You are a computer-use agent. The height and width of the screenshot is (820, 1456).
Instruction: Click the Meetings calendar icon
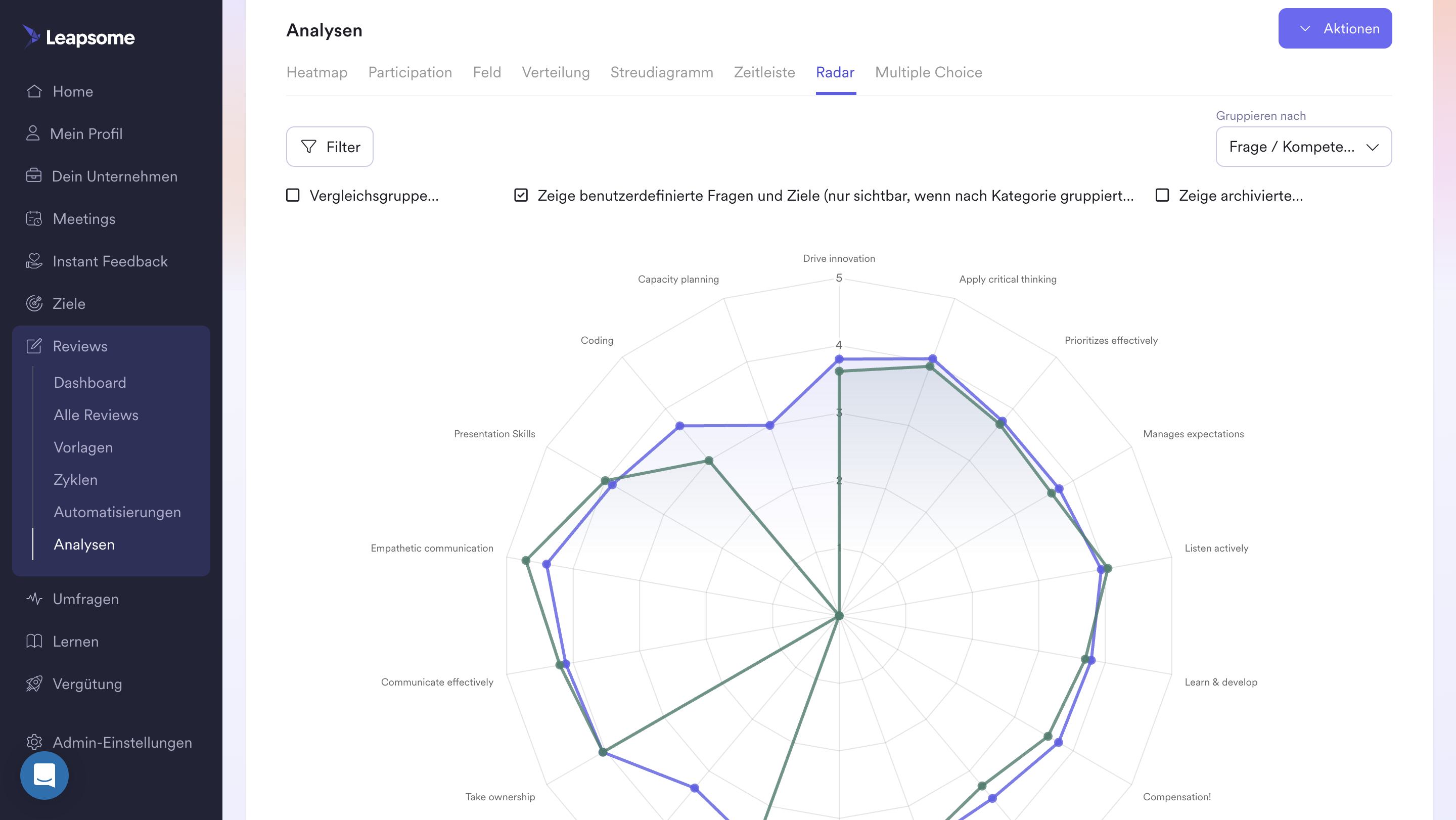pyautogui.click(x=34, y=218)
